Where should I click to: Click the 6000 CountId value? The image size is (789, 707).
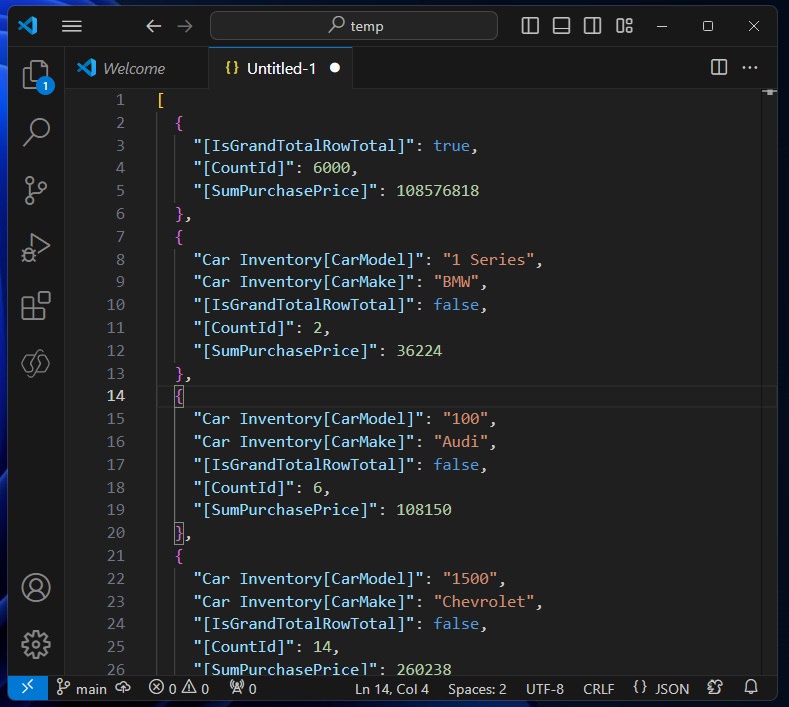click(x=332, y=168)
